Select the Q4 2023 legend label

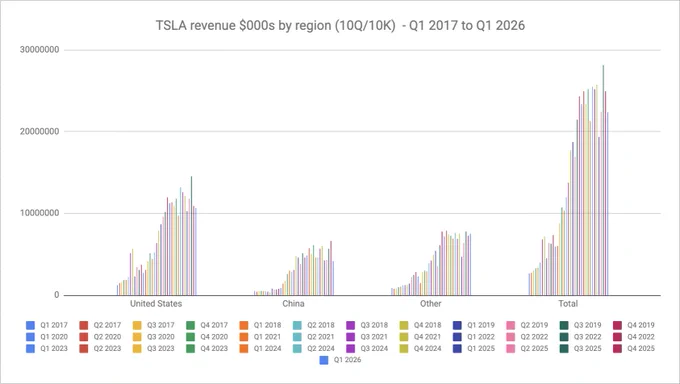point(214,348)
